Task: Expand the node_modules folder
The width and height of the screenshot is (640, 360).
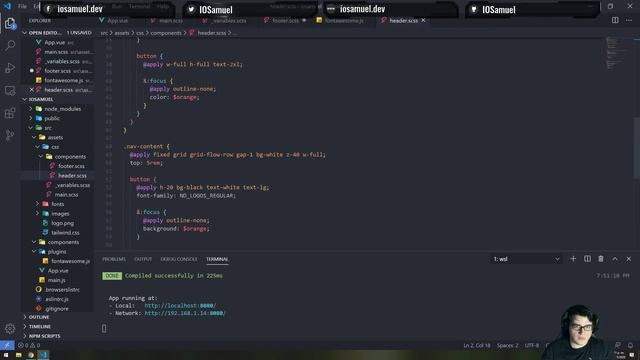Action: click(57, 109)
